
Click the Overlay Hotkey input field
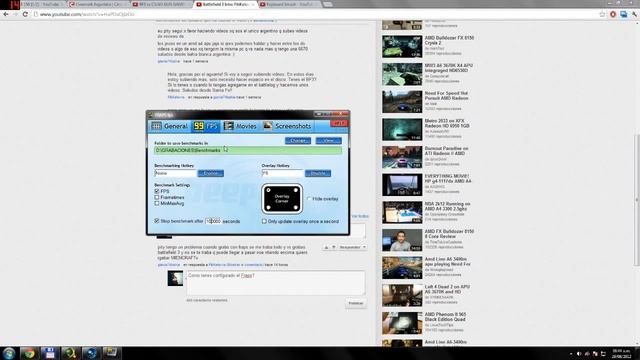(x=282, y=173)
